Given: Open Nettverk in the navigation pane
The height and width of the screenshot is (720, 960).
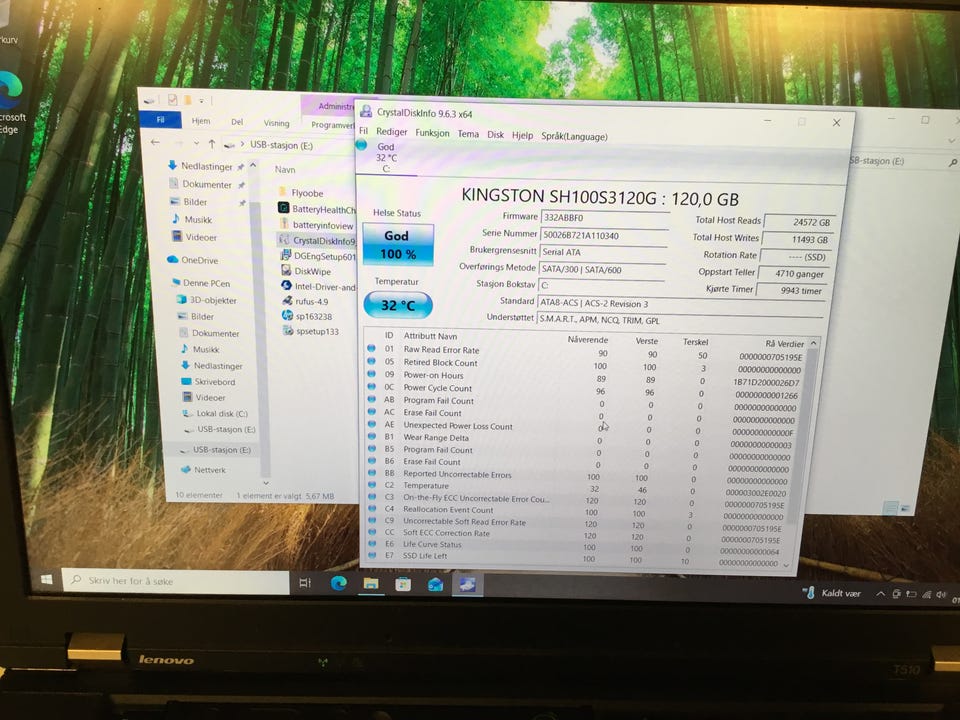Looking at the screenshot, I should (x=204, y=470).
